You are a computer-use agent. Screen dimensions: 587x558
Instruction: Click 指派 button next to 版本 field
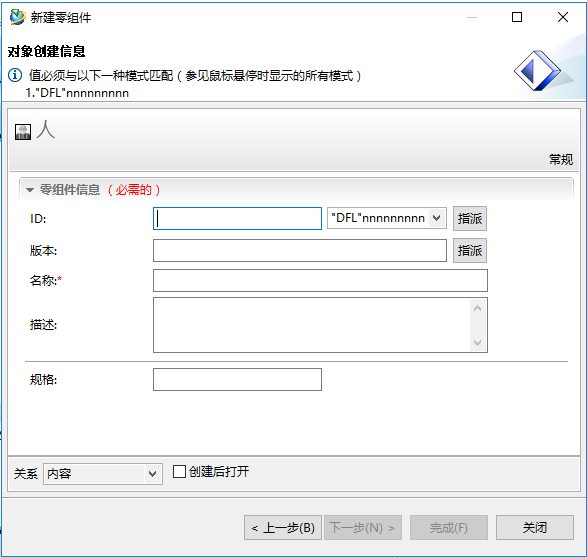(x=470, y=250)
